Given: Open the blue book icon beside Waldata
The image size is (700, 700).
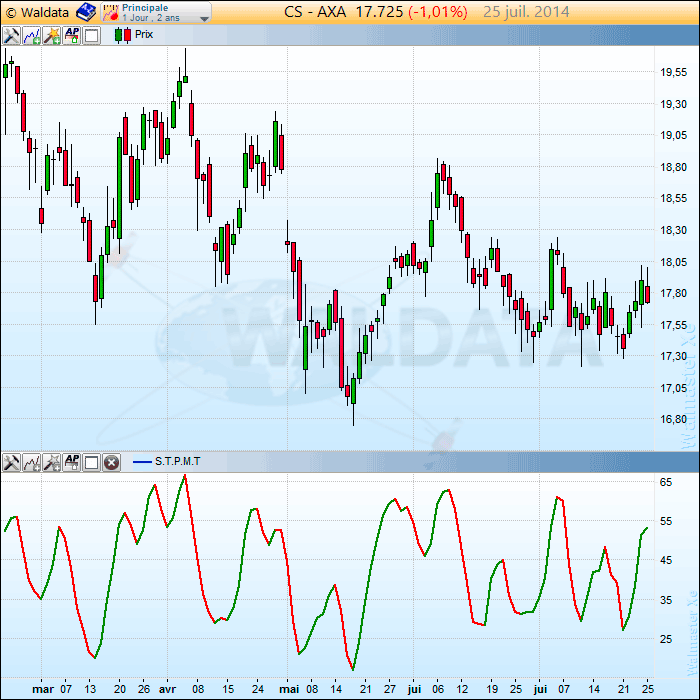Looking at the screenshot, I should click(x=86, y=12).
